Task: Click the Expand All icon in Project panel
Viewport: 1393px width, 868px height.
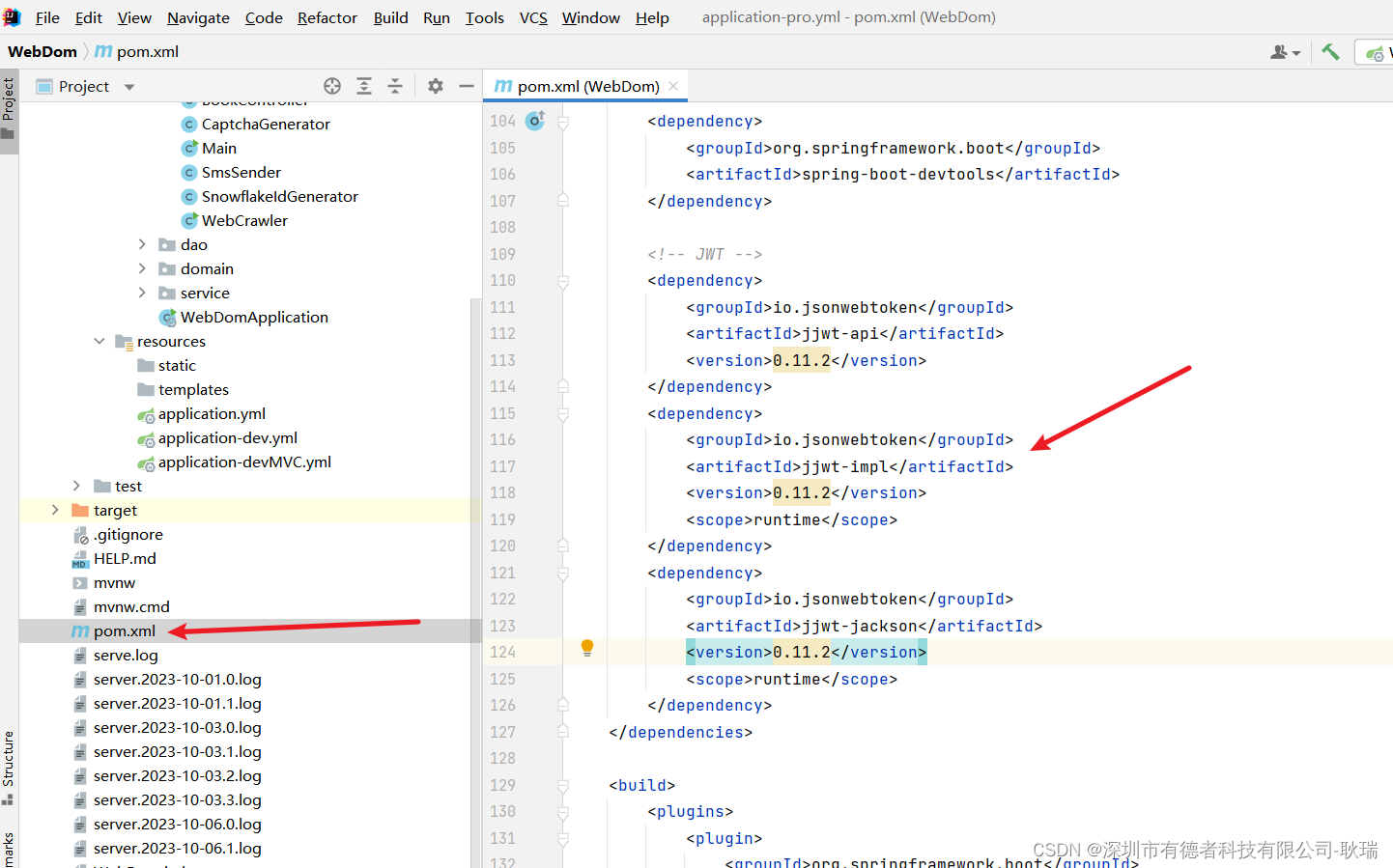Action: click(364, 86)
